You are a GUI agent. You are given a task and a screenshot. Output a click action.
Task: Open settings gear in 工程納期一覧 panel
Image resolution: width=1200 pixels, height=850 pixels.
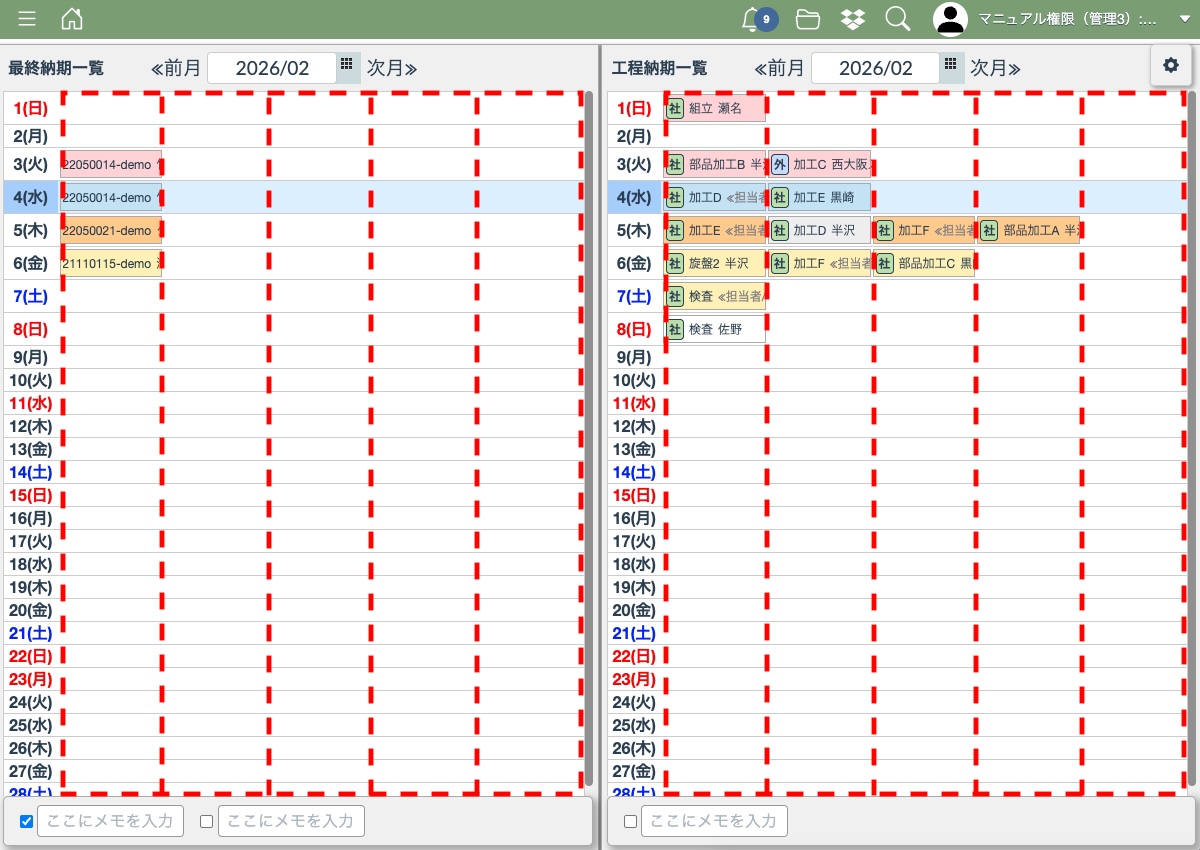tap(1170, 65)
